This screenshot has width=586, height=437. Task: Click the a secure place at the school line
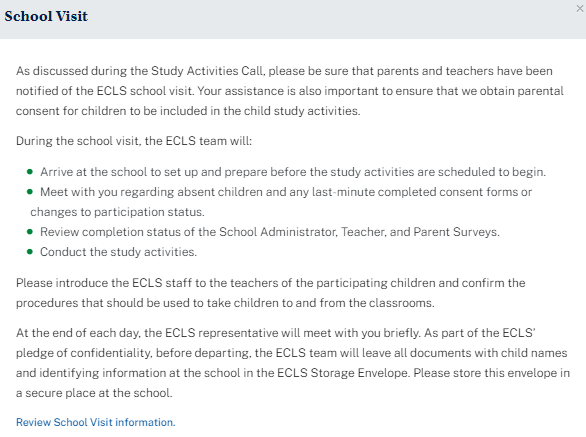click(x=94, y=393)
